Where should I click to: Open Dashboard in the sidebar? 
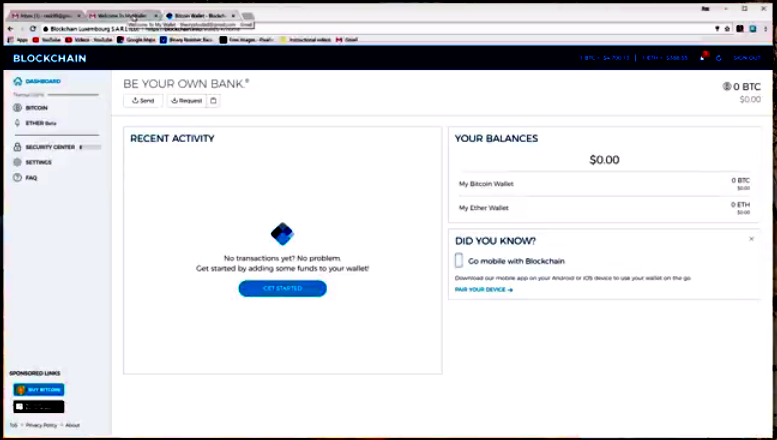click(x=43, y=81)
